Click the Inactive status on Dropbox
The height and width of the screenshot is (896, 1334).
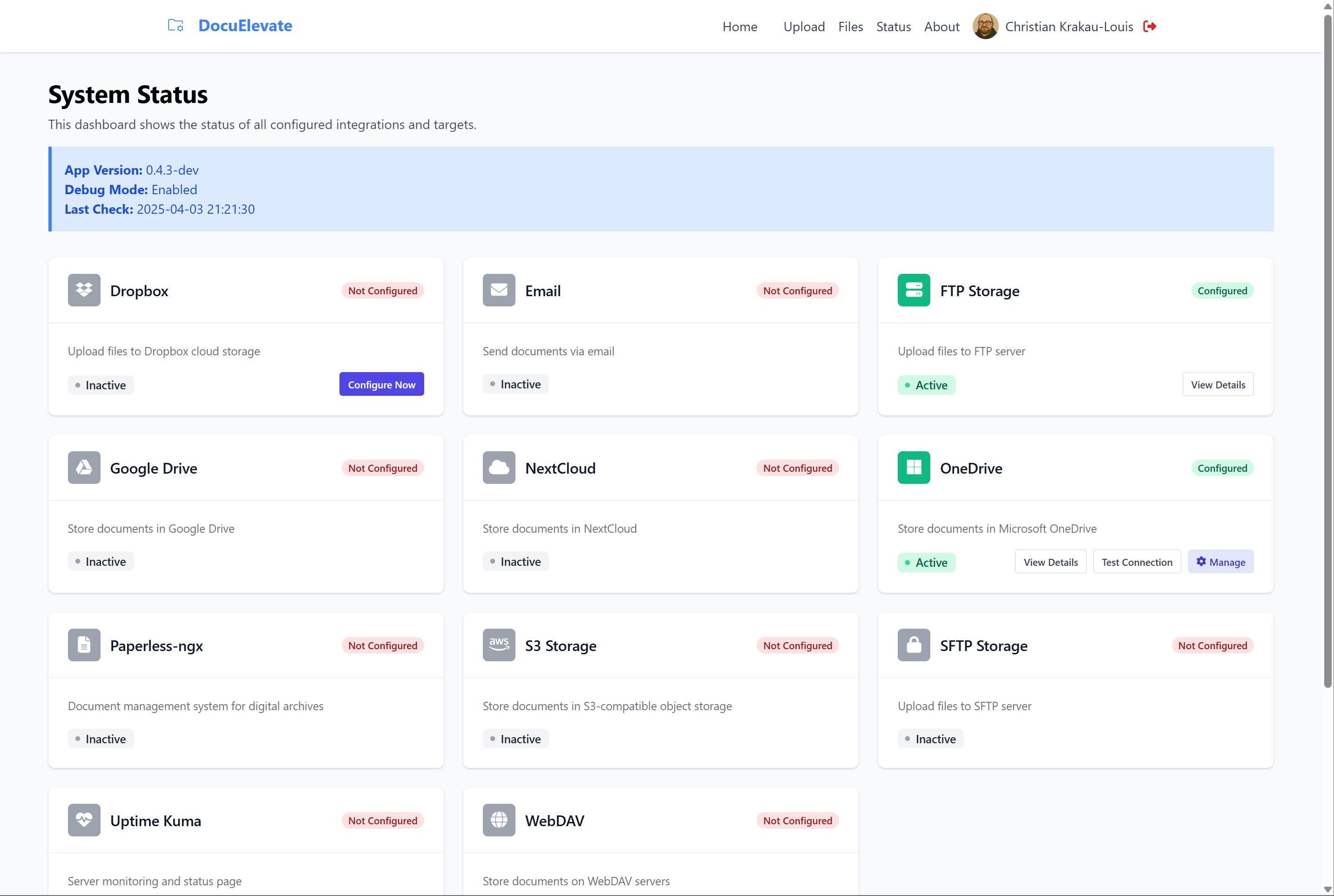[101, 385]
